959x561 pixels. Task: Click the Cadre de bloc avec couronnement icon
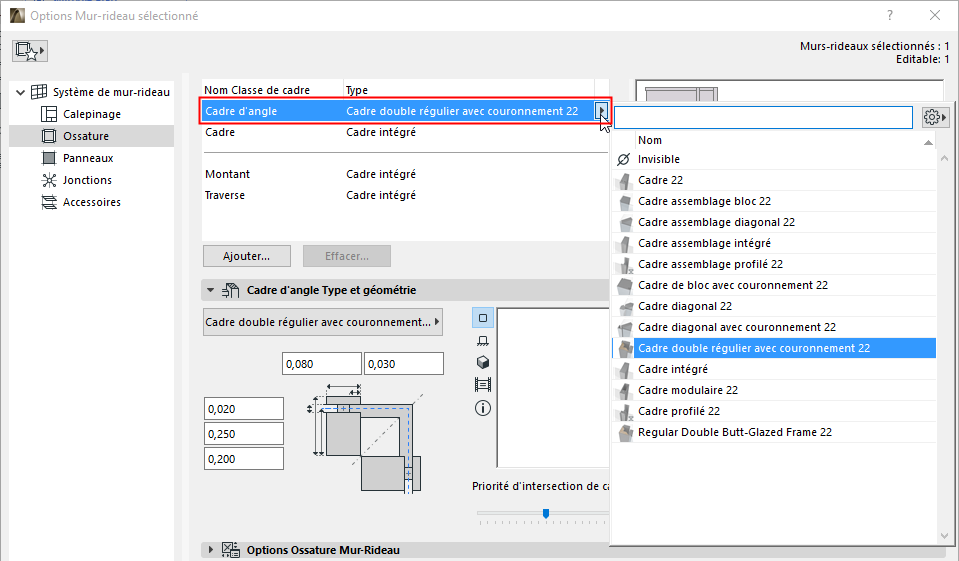click(x=624, y=285)
